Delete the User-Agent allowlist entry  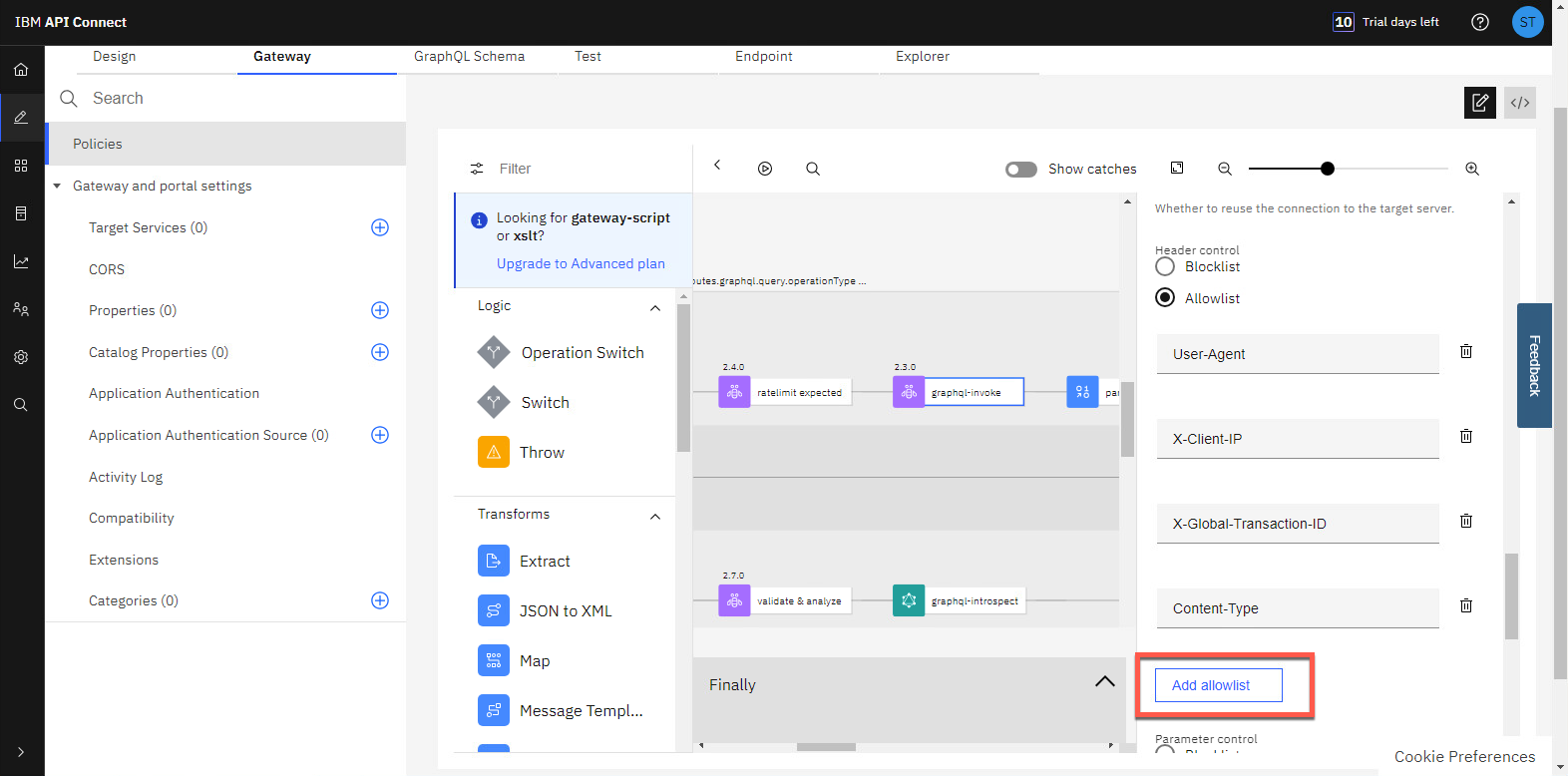coord(1466,351)
